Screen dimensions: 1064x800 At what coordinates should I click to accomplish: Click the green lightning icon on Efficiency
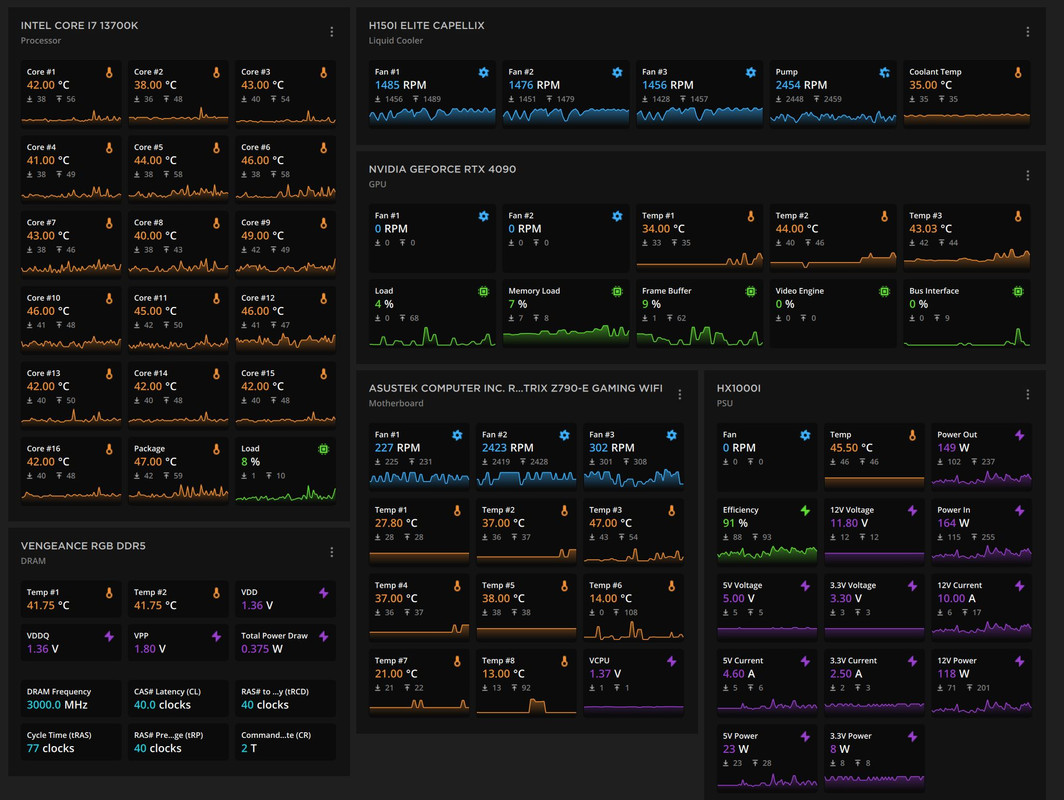tap(805, 511)
